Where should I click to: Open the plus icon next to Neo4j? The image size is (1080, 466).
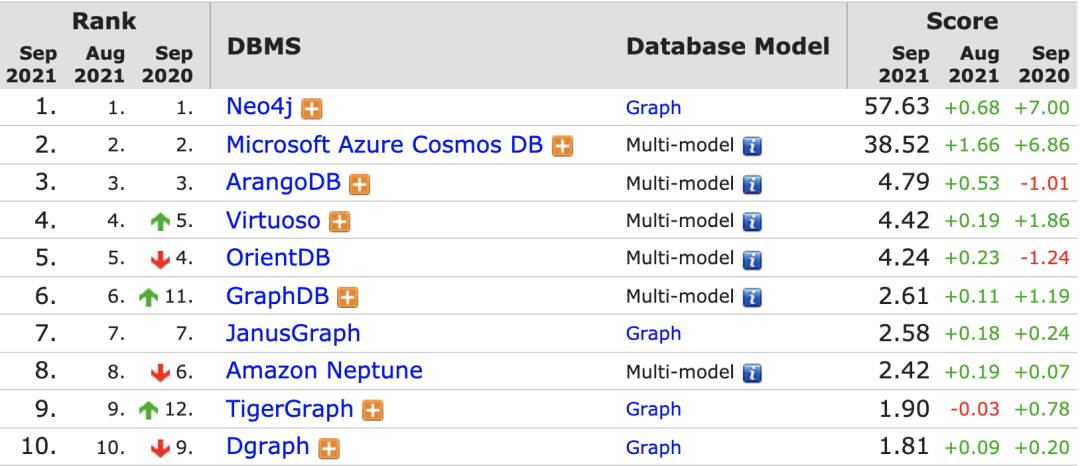(x=312, y=109)
